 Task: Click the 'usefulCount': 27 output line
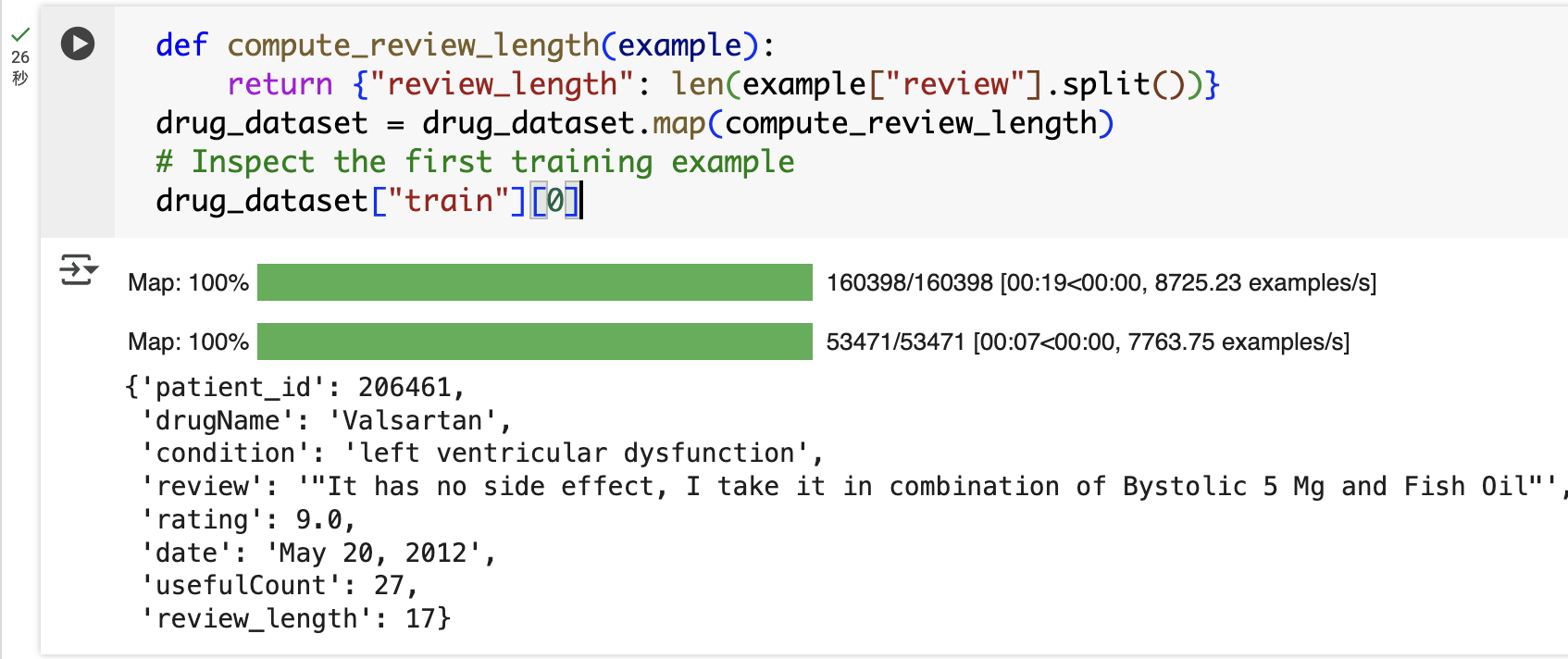pyautogui.click(x=280, y=585)
